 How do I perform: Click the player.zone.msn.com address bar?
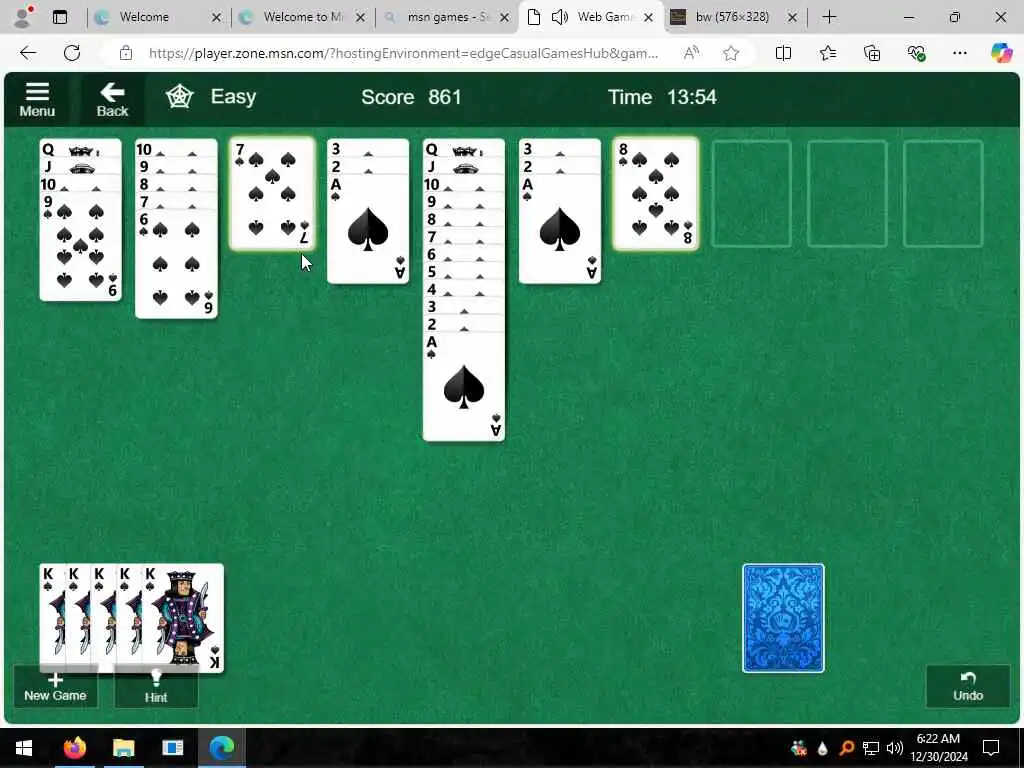click(403, 53)
